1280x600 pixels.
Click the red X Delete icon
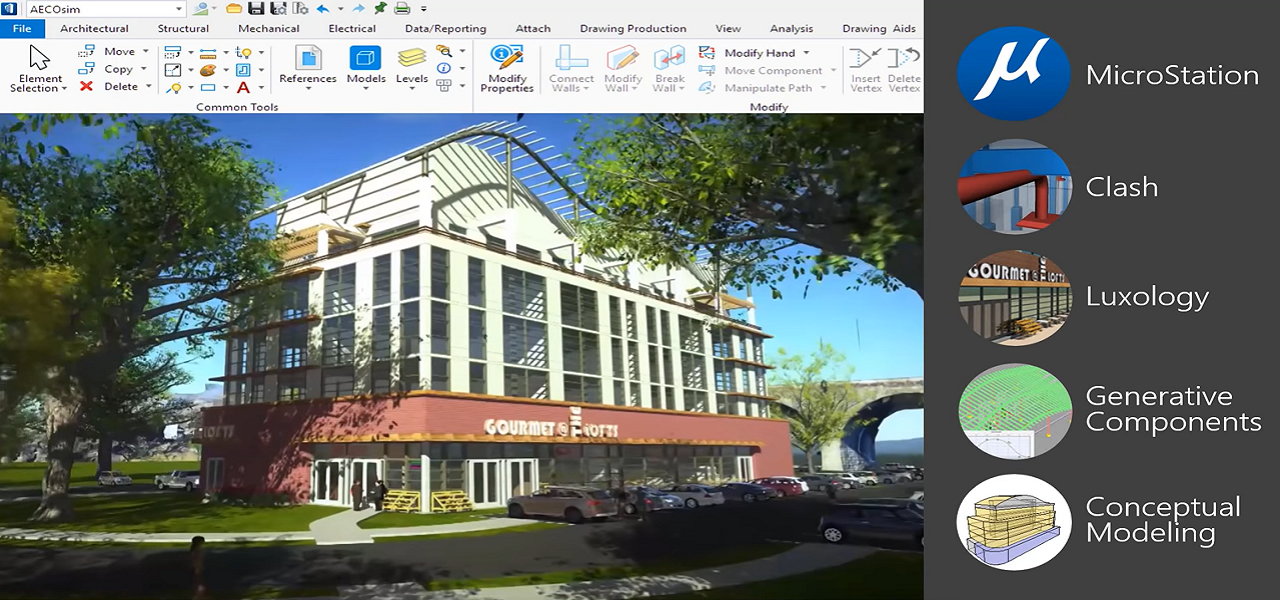click(x=86, y=87)
